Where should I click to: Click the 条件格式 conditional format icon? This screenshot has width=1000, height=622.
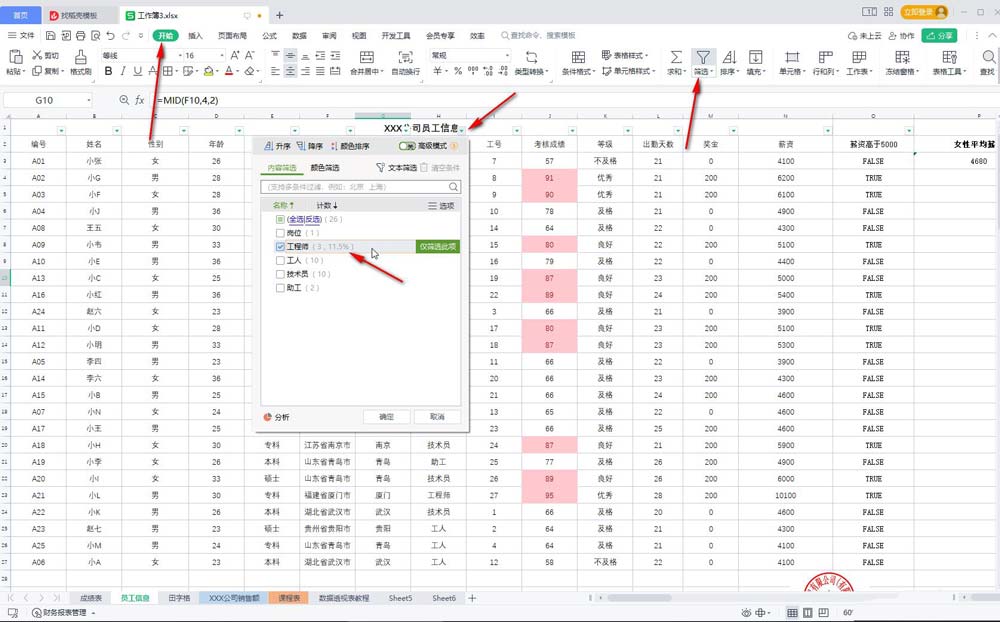pos(578,57)
